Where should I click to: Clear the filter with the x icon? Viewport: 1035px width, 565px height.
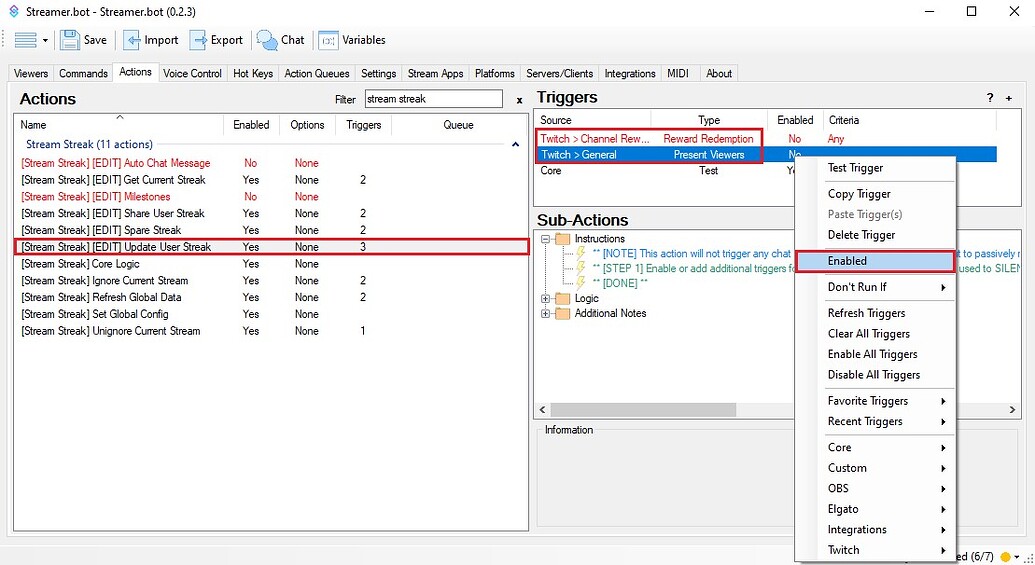pyautogui.click(x=519, y=100)
